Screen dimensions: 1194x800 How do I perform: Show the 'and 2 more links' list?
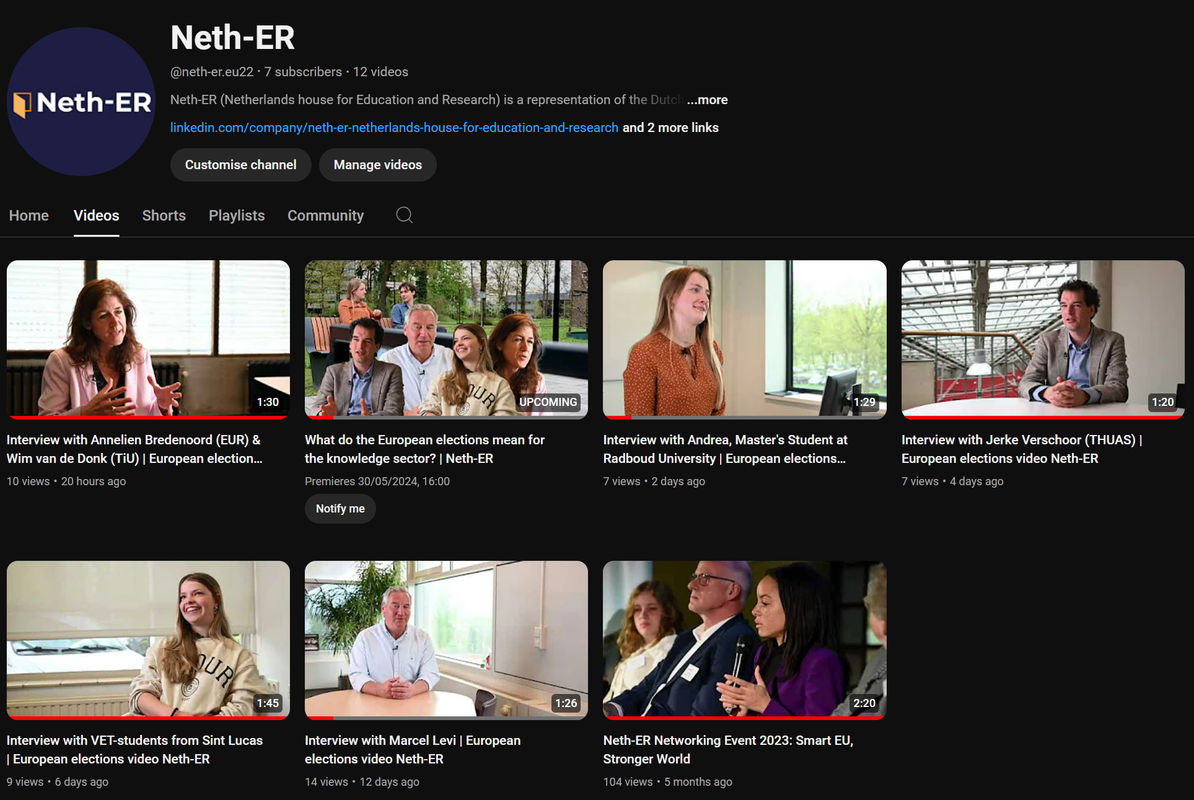[671, 127]
